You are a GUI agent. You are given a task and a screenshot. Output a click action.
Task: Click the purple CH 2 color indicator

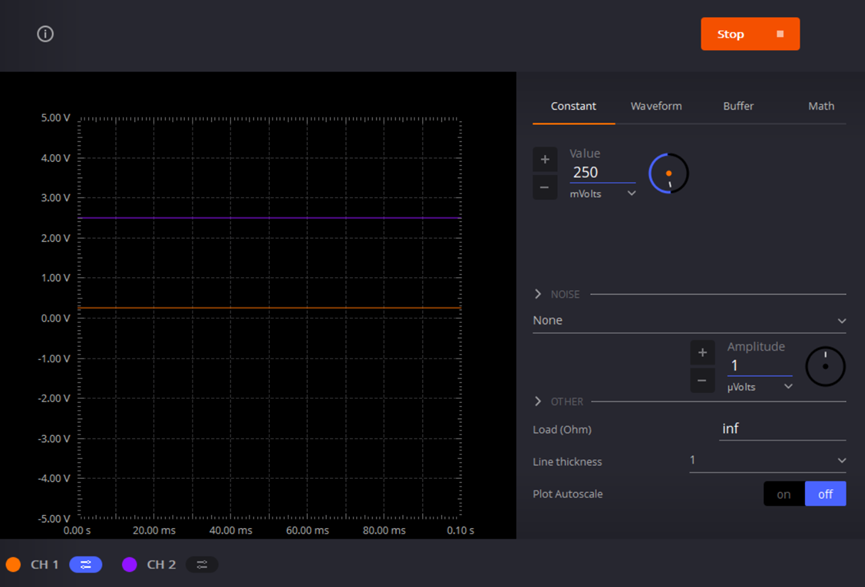[x=129, y=564]
